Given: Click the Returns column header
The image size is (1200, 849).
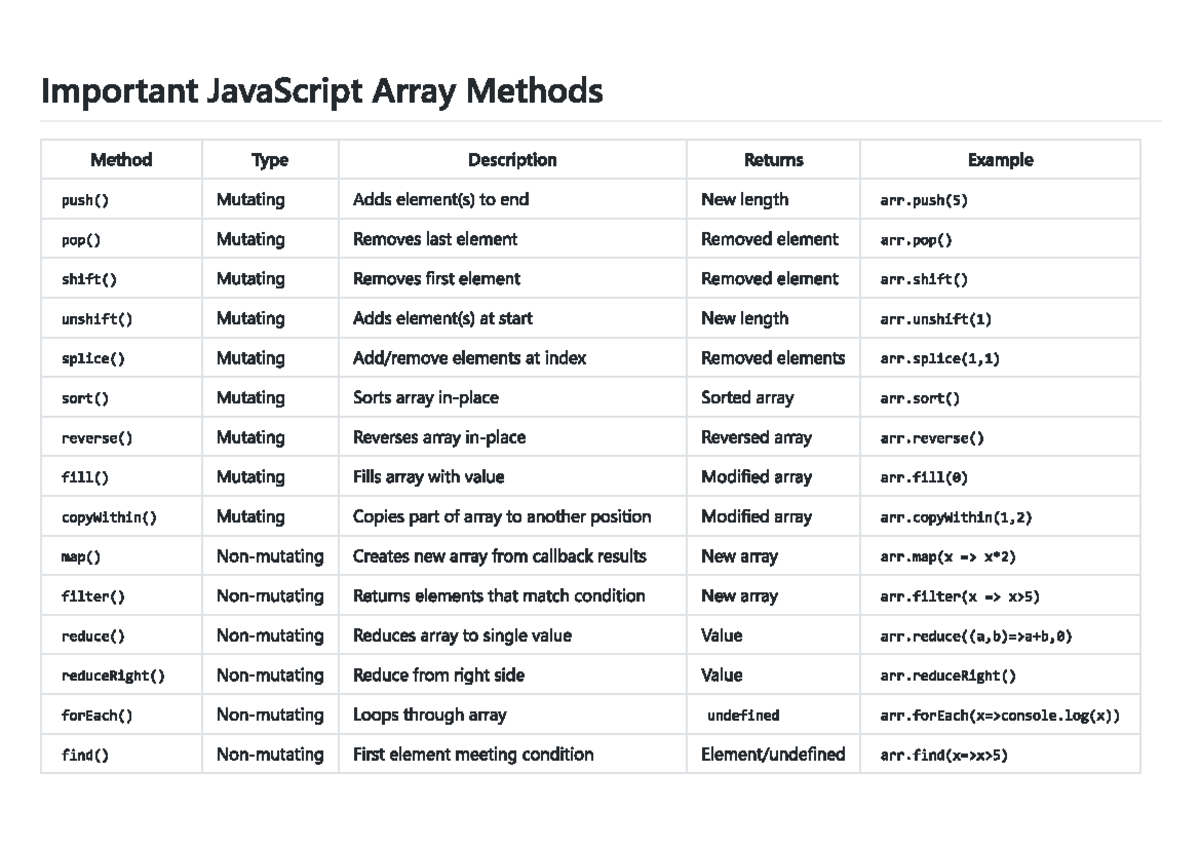Looking at the screenshot, I should [x=771, y=159].
